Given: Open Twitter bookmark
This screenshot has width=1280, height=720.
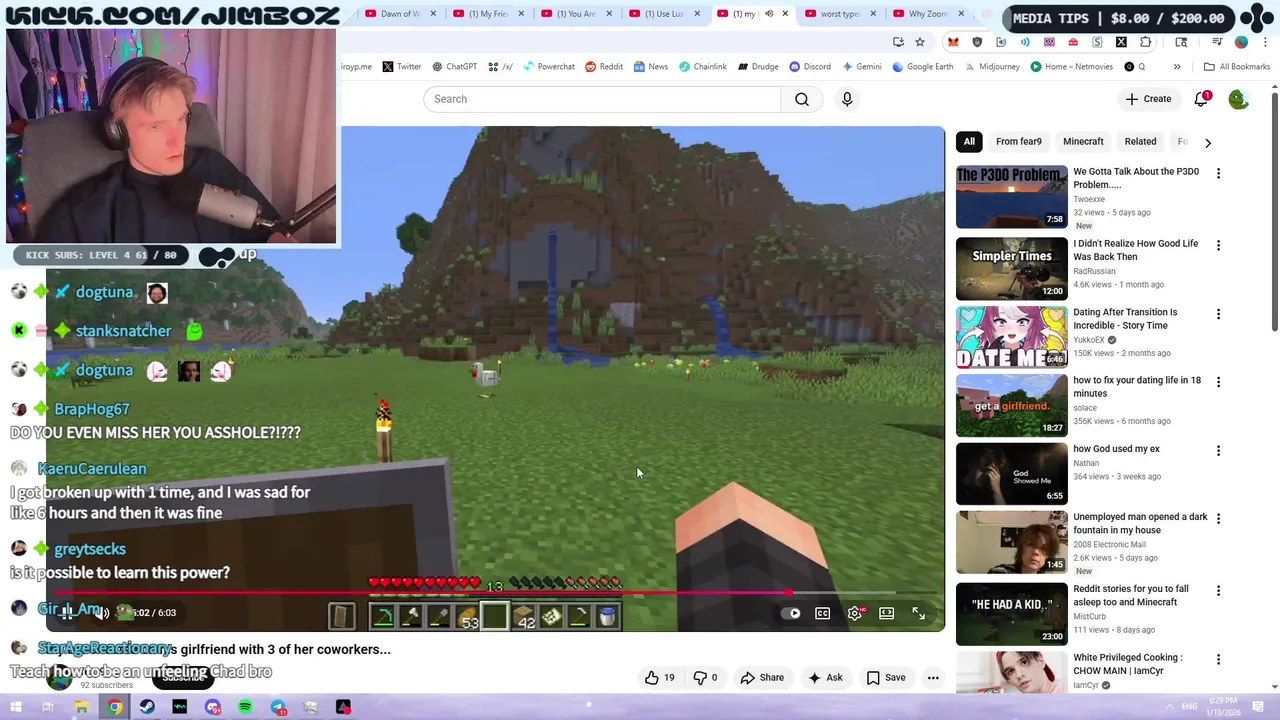Looking at the screenshot, I should pos(401,67).
